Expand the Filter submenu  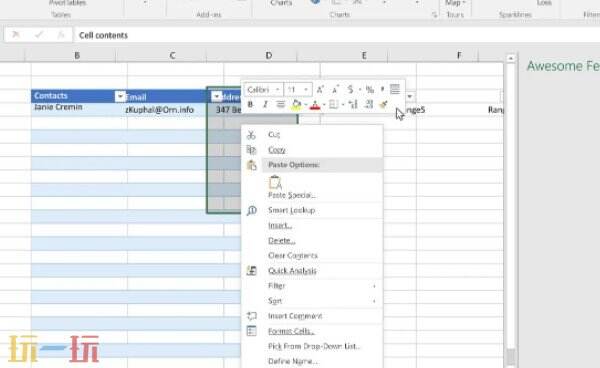[x=321, y=286]
